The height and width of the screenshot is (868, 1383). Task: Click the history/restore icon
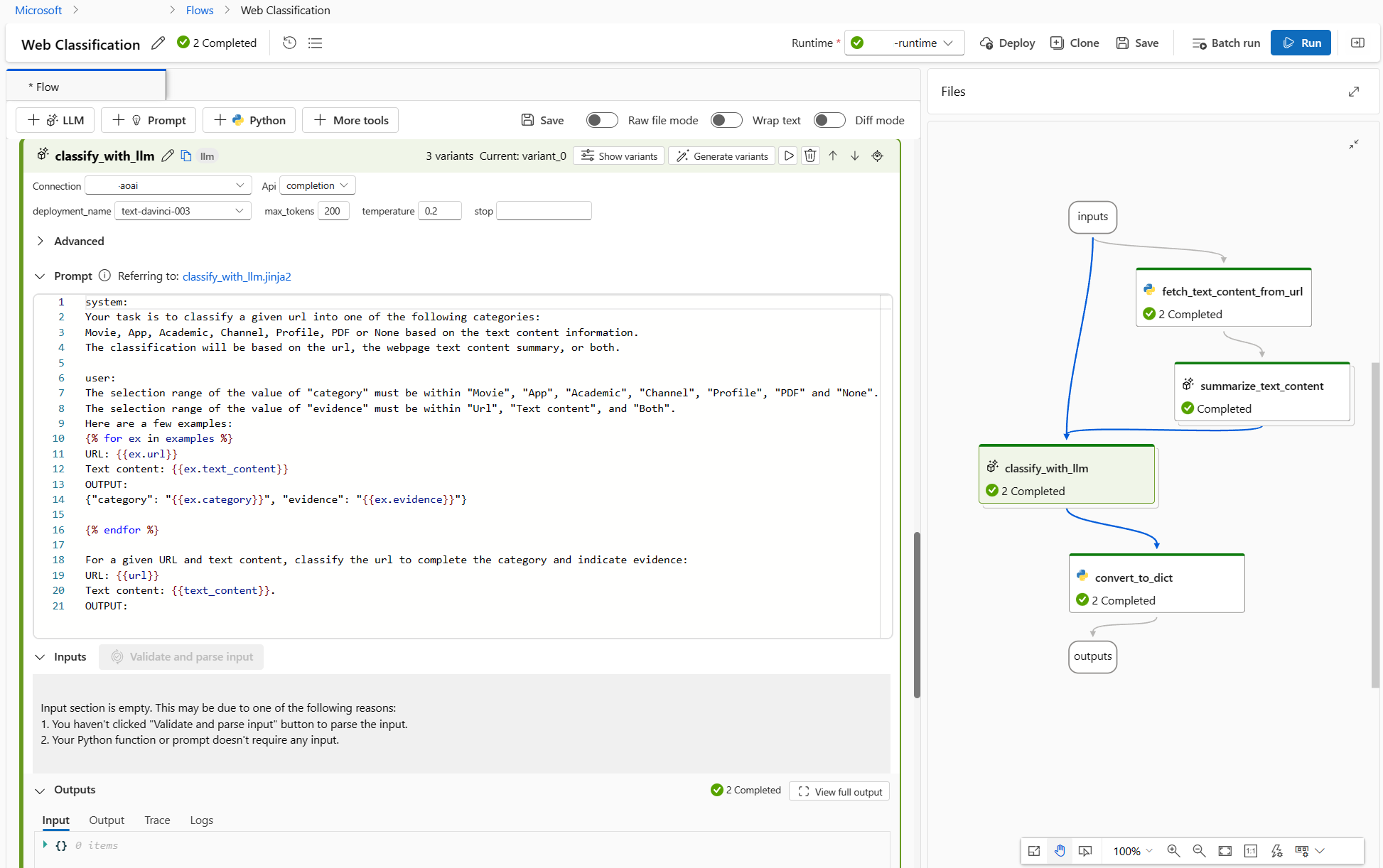click(x=289, y=42)
